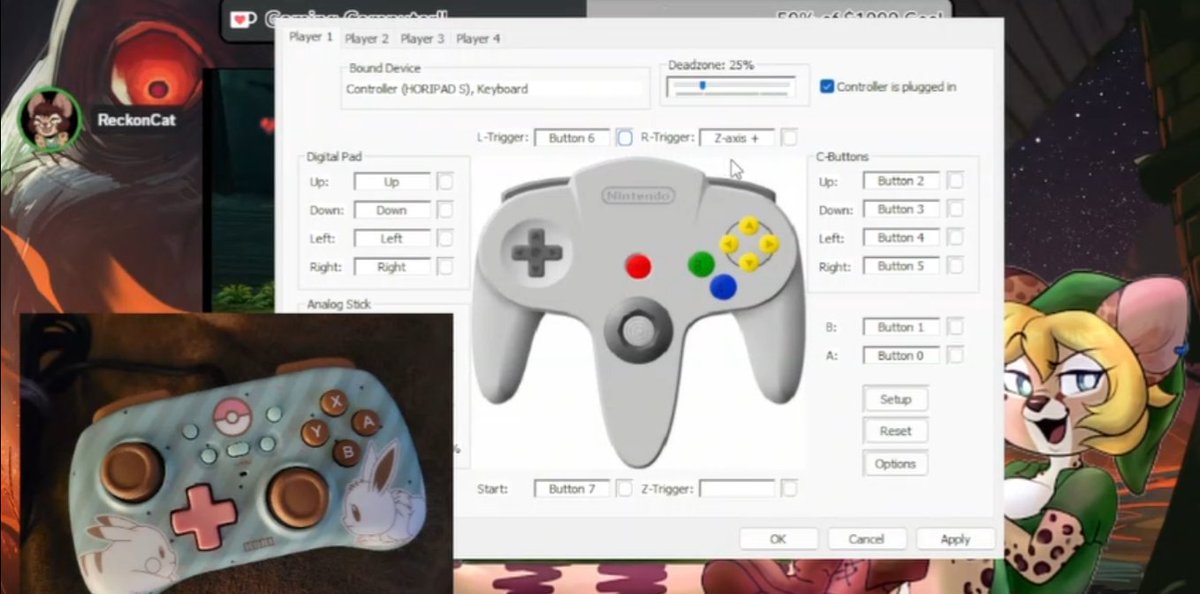This screenshot has width=1200, height=594.
Task: Tick the checkbox beside A button mapping
Action: pos(955,355)
